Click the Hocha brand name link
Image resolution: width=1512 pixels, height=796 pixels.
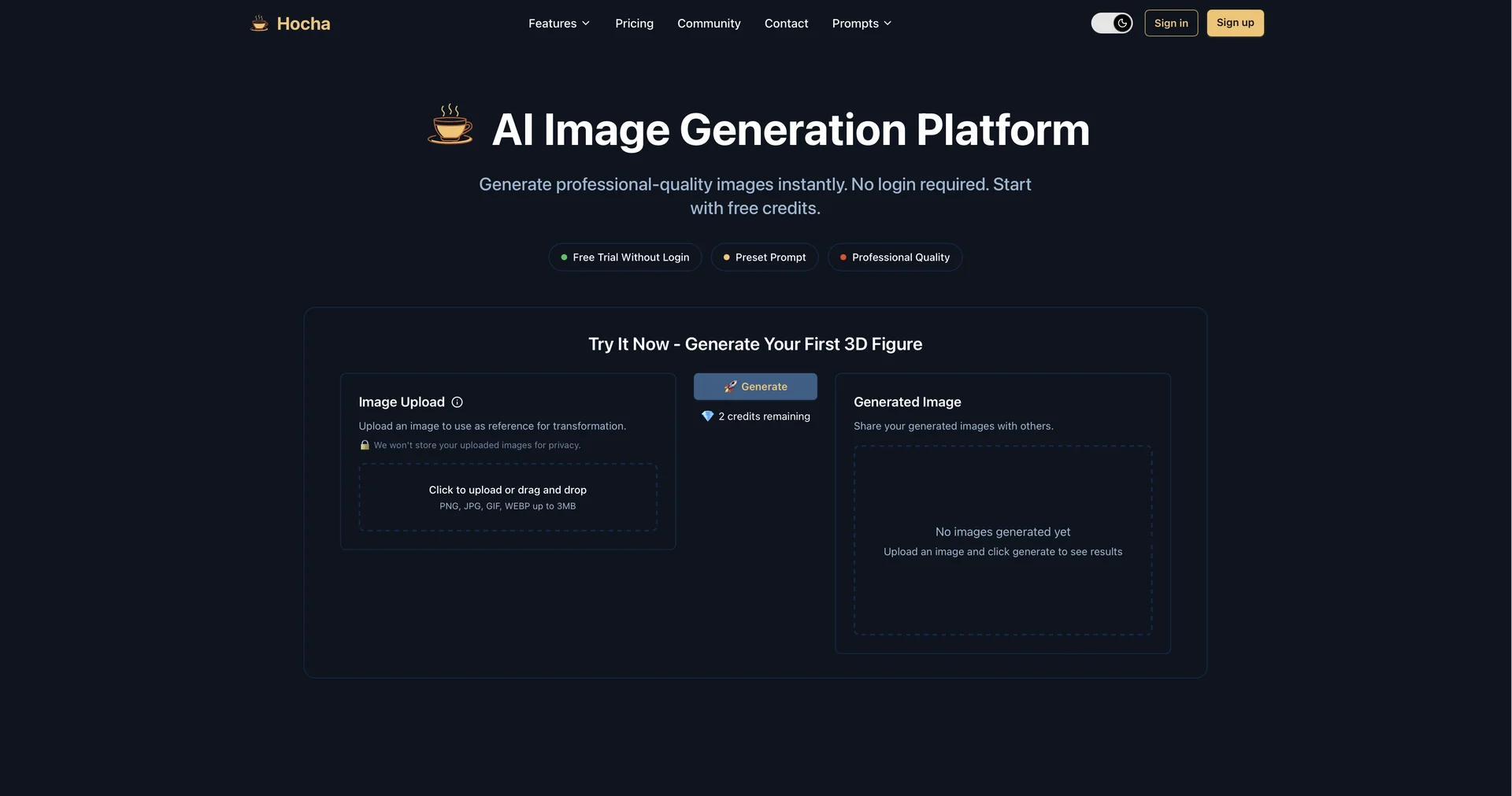pyautogui.click(x=303, y=24)
